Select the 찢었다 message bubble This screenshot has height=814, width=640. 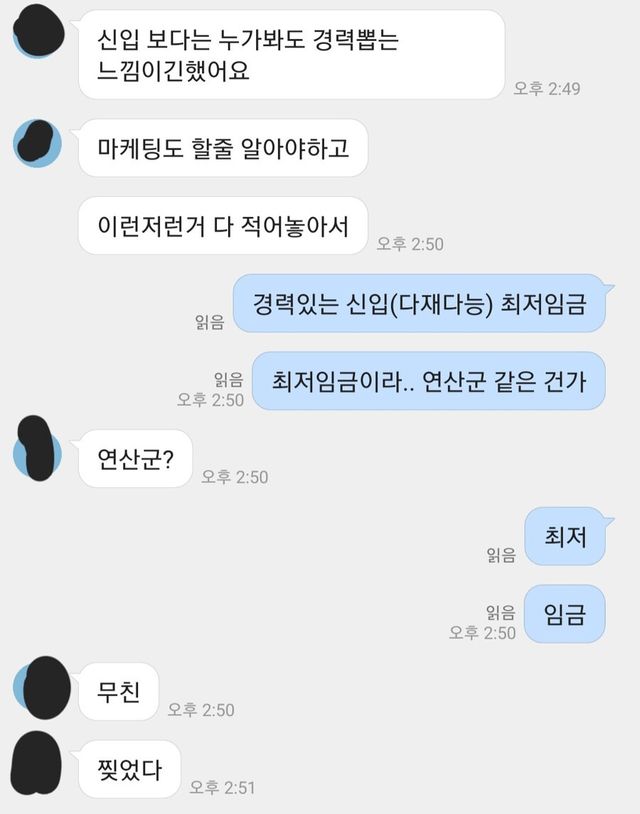[x=129, y=769]
